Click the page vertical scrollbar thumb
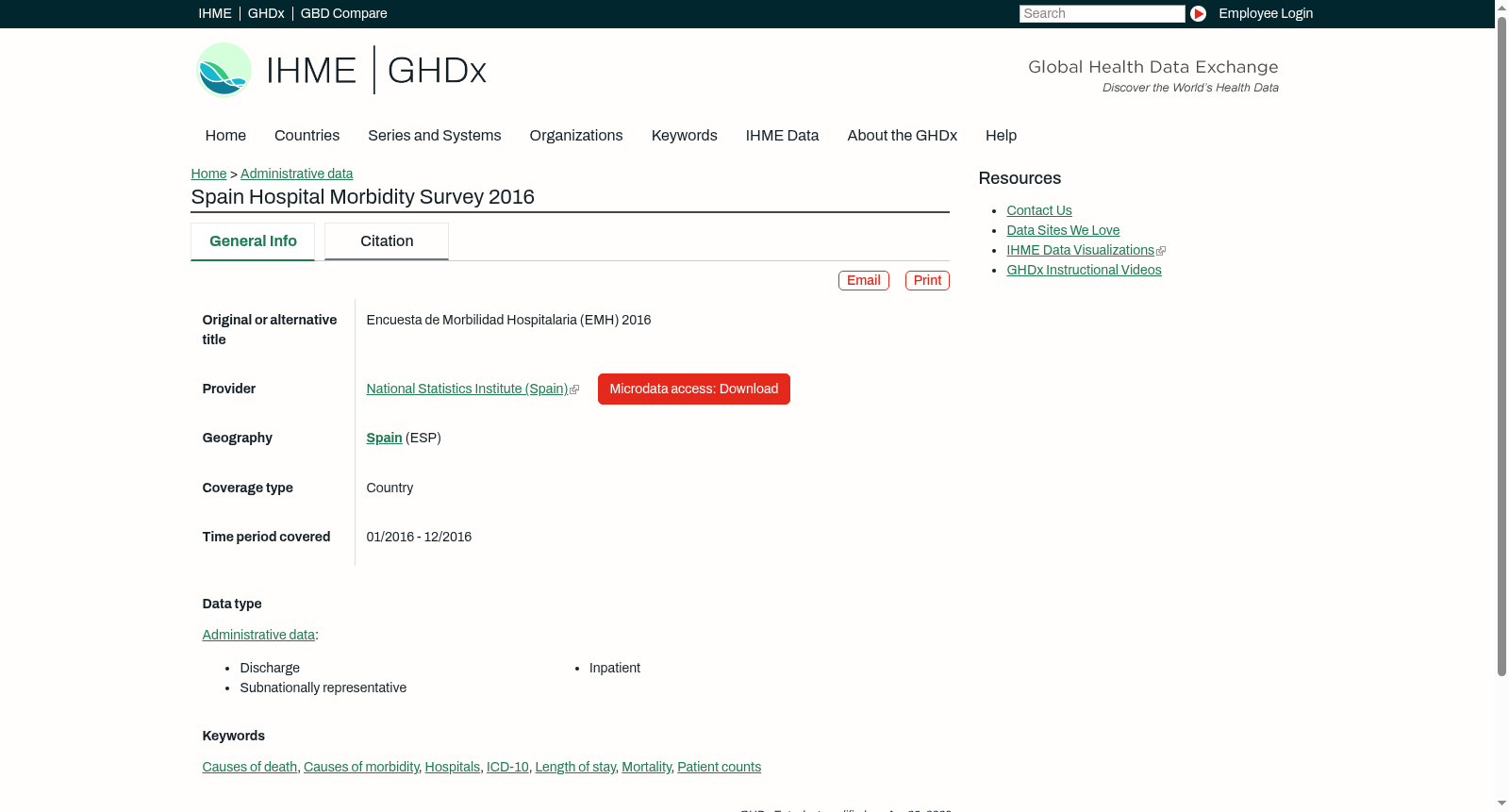1509x812 pixels. point(1501,344)
